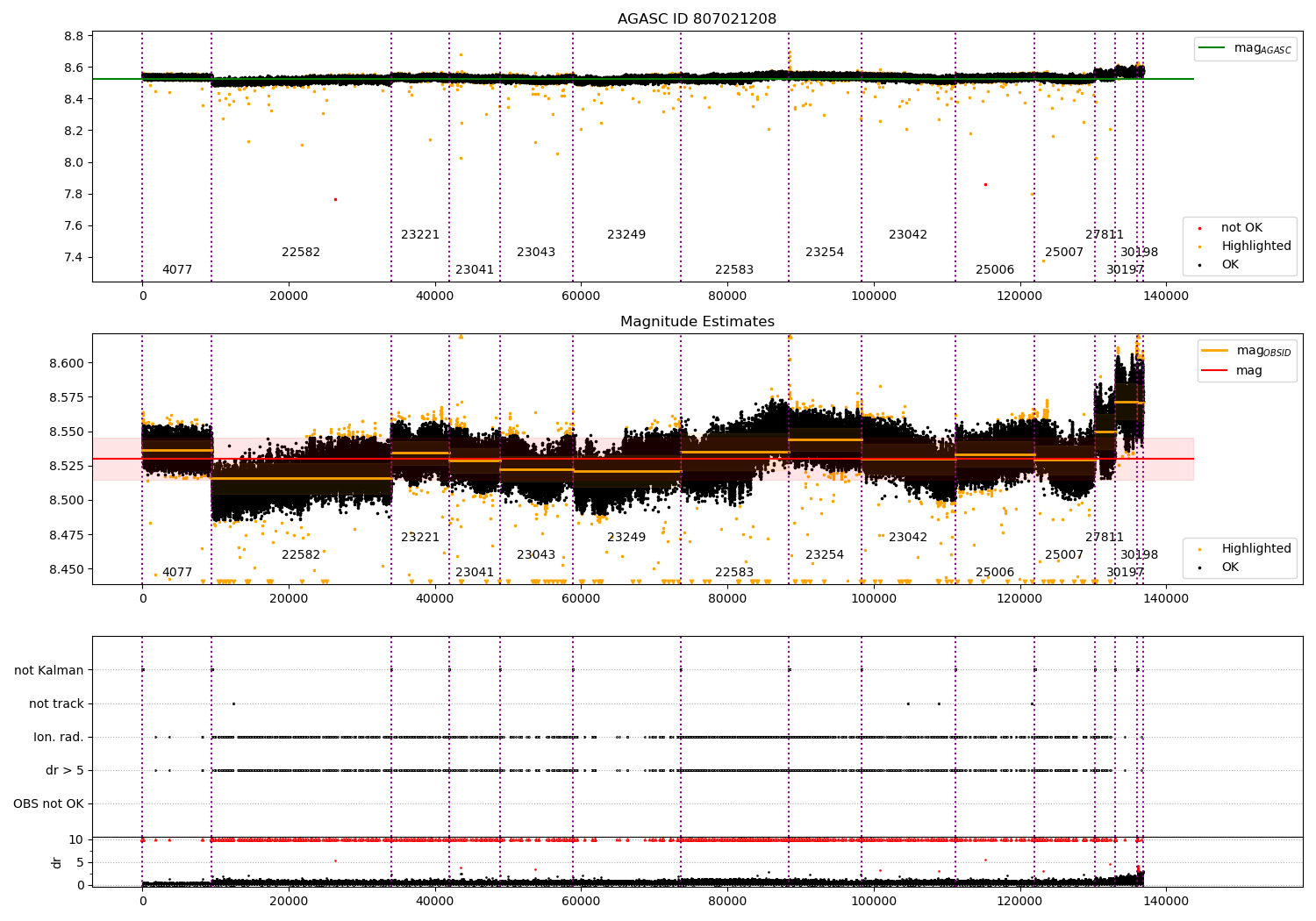This screenshot has height=921, width=1316.
Task: Select obsid label 23042 in the Magnitude Estimates plot
Action: (x=908, y=538)
